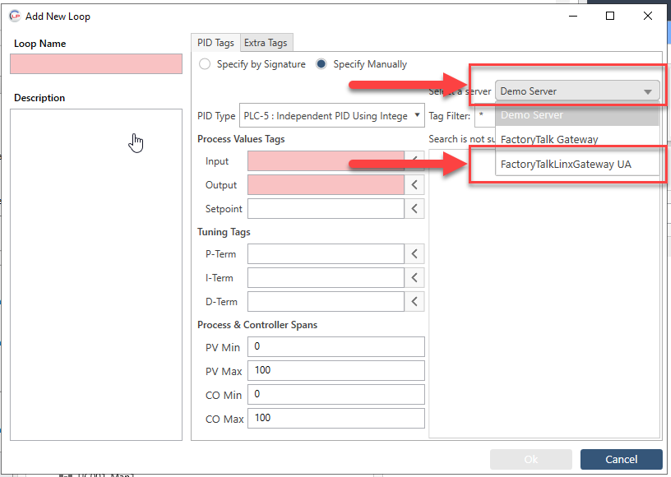Click the D-Term tag field
This screenshot has width=671, height=477.
(326, 302)
